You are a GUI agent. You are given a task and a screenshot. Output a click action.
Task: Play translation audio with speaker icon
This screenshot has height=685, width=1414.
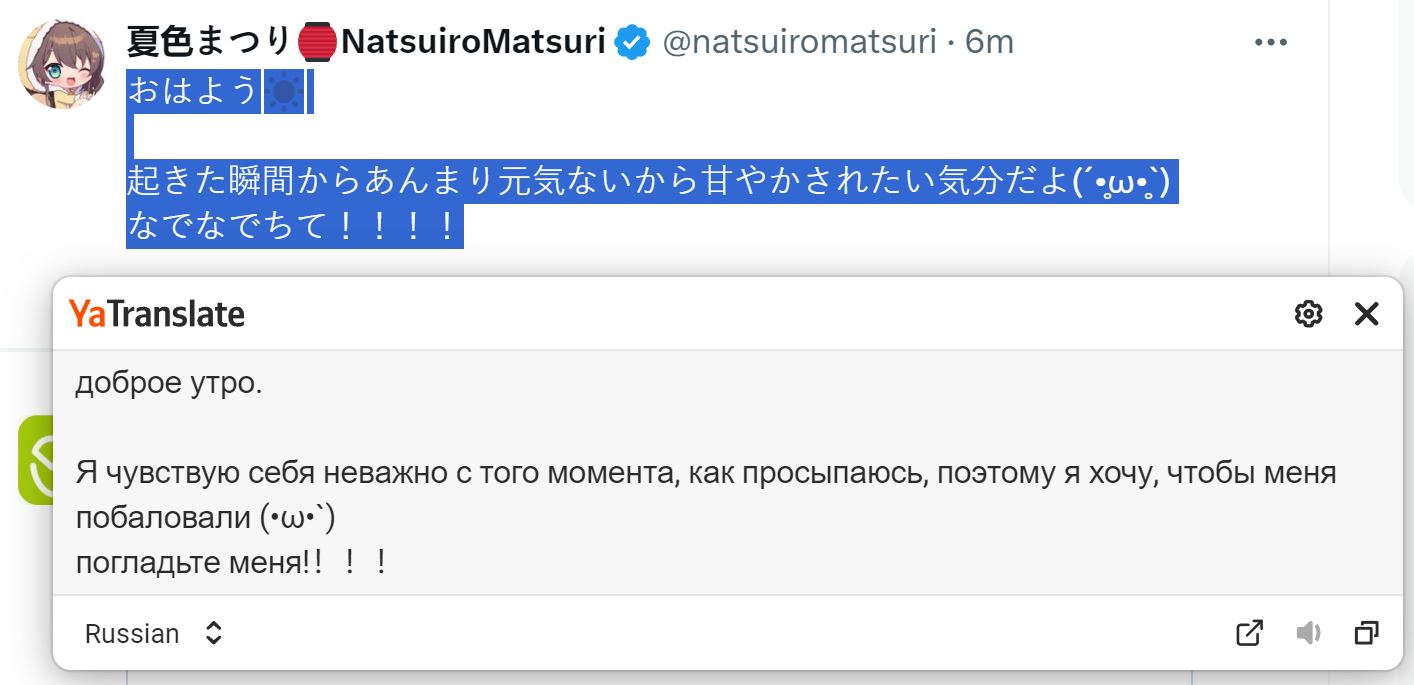pos(1309,633)
